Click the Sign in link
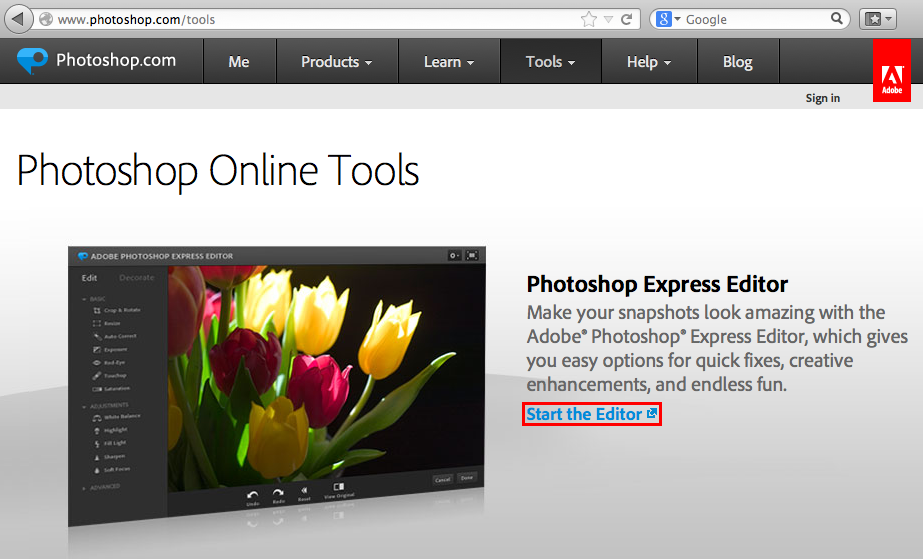This screenshot has width=923, height=559. coord(822,98)
